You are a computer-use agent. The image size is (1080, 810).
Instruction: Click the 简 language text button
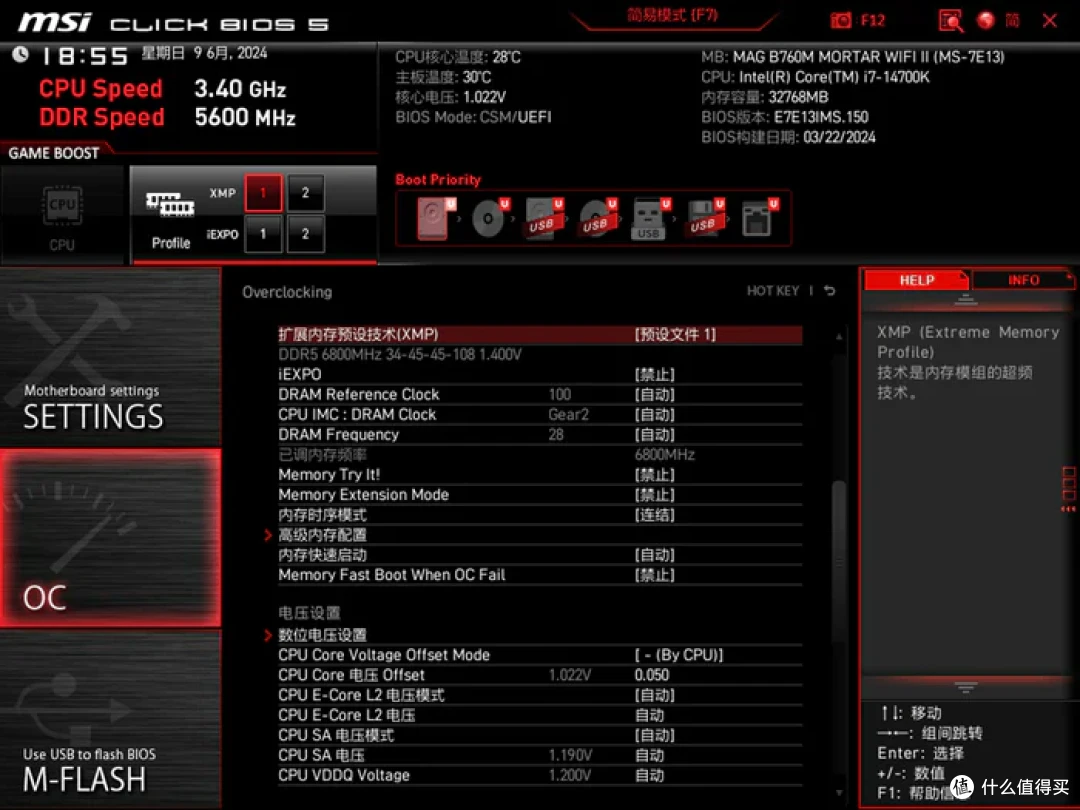pos(1012,21)
